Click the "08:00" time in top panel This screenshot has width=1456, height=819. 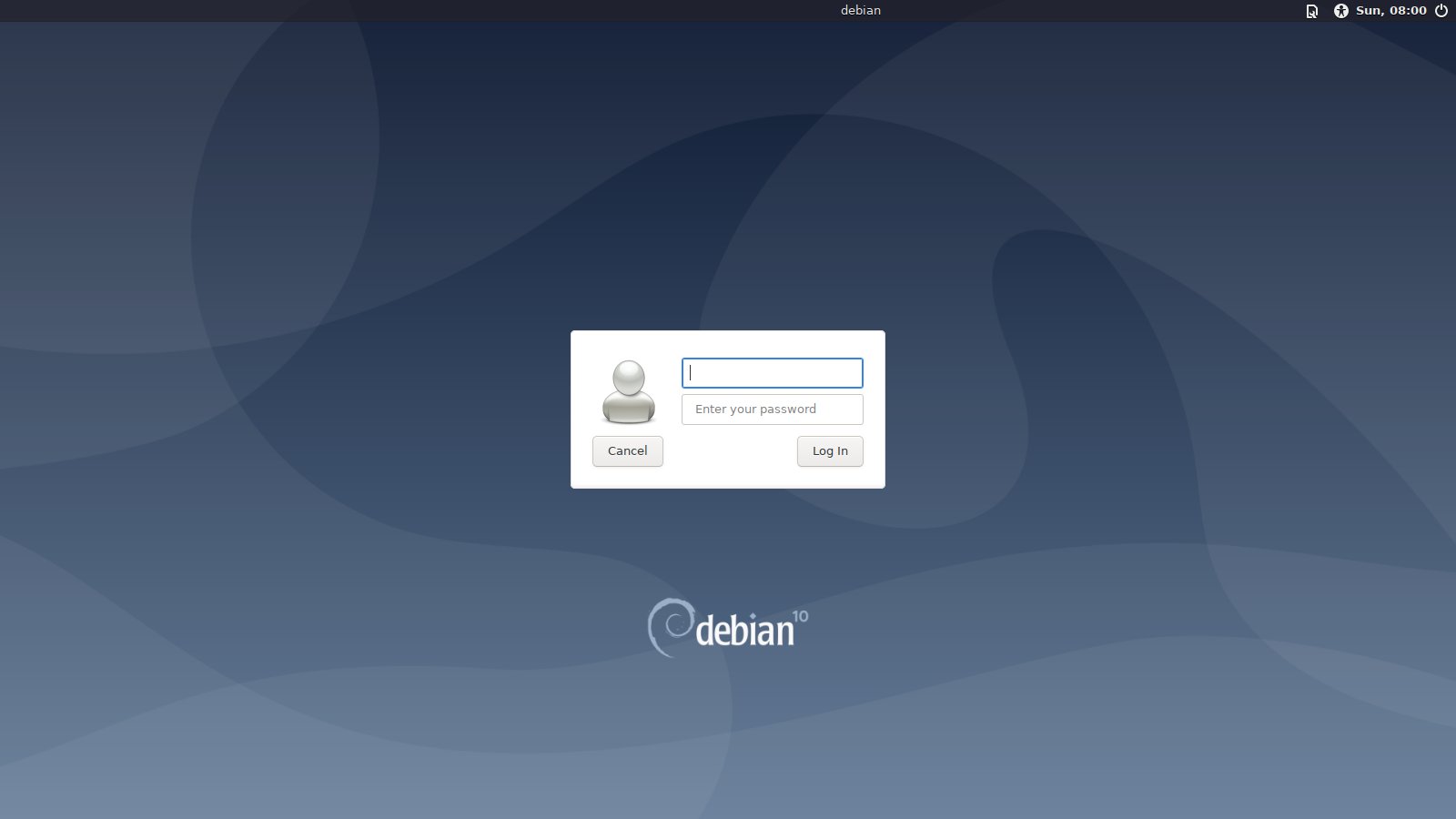[x=1408, y=11]
